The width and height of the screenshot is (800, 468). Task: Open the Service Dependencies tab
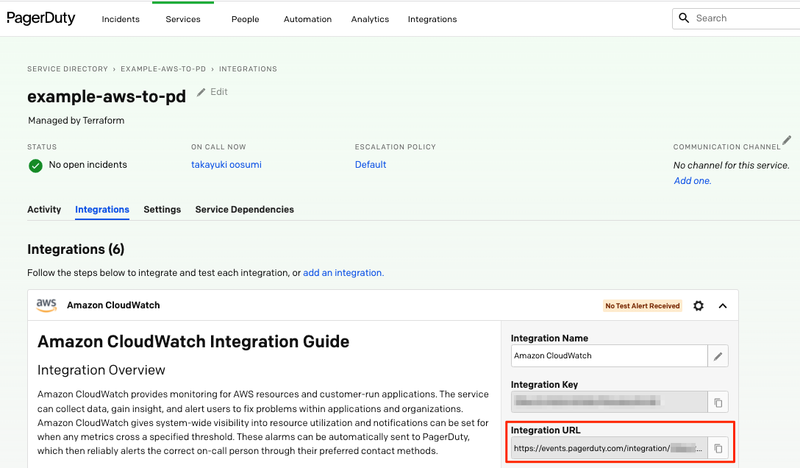point(244,209)
